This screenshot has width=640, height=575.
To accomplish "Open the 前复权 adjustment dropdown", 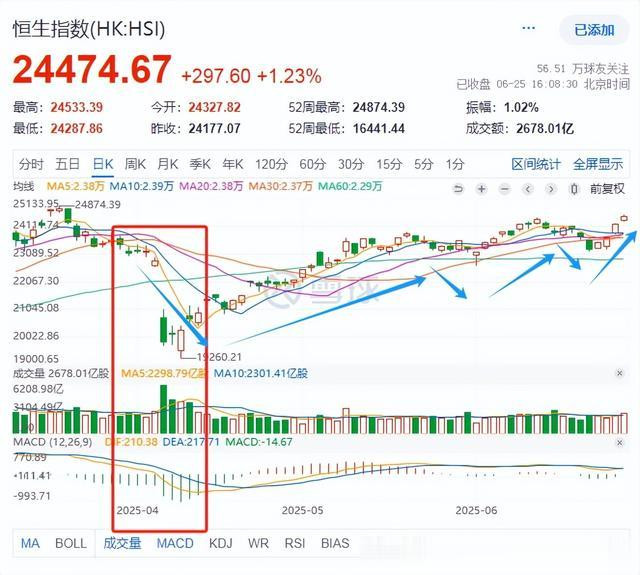I will [x=607, y=189].
